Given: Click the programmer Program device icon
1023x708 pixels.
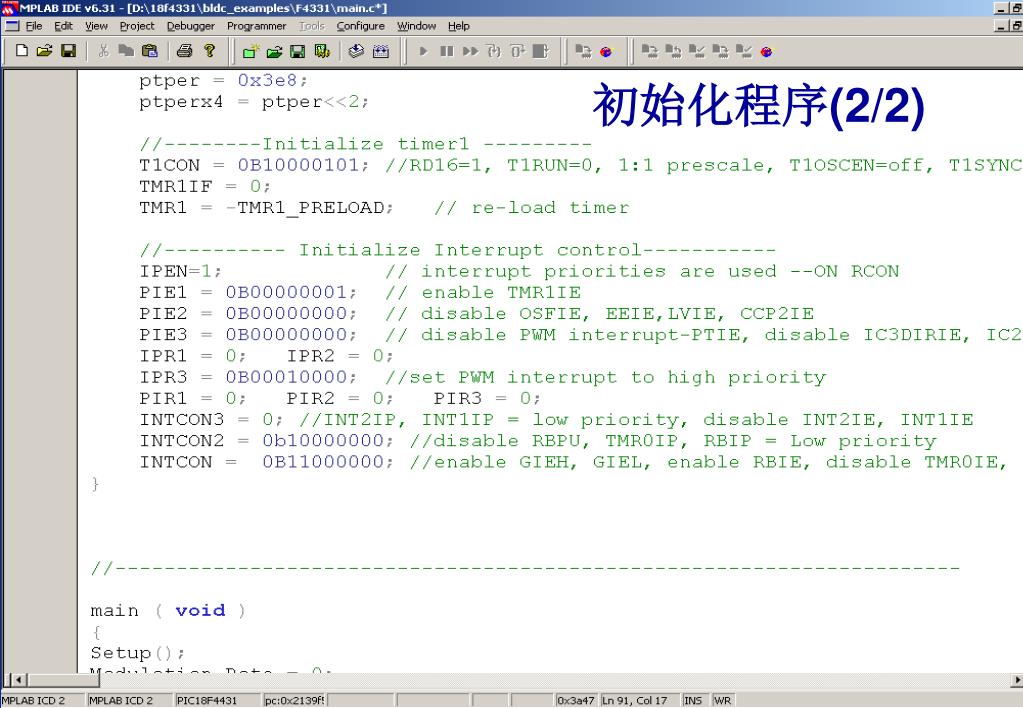Looking at the screenshot, I should click(x=650, y=52).
